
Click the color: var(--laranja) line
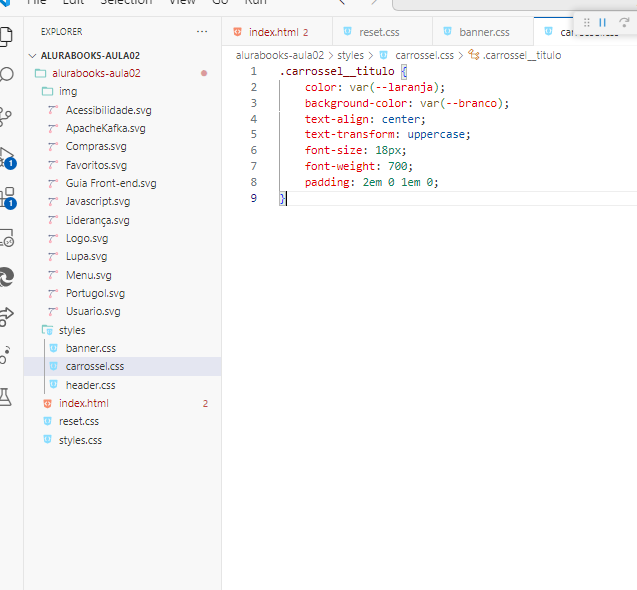pyautogui.click(x=375, y=87)
